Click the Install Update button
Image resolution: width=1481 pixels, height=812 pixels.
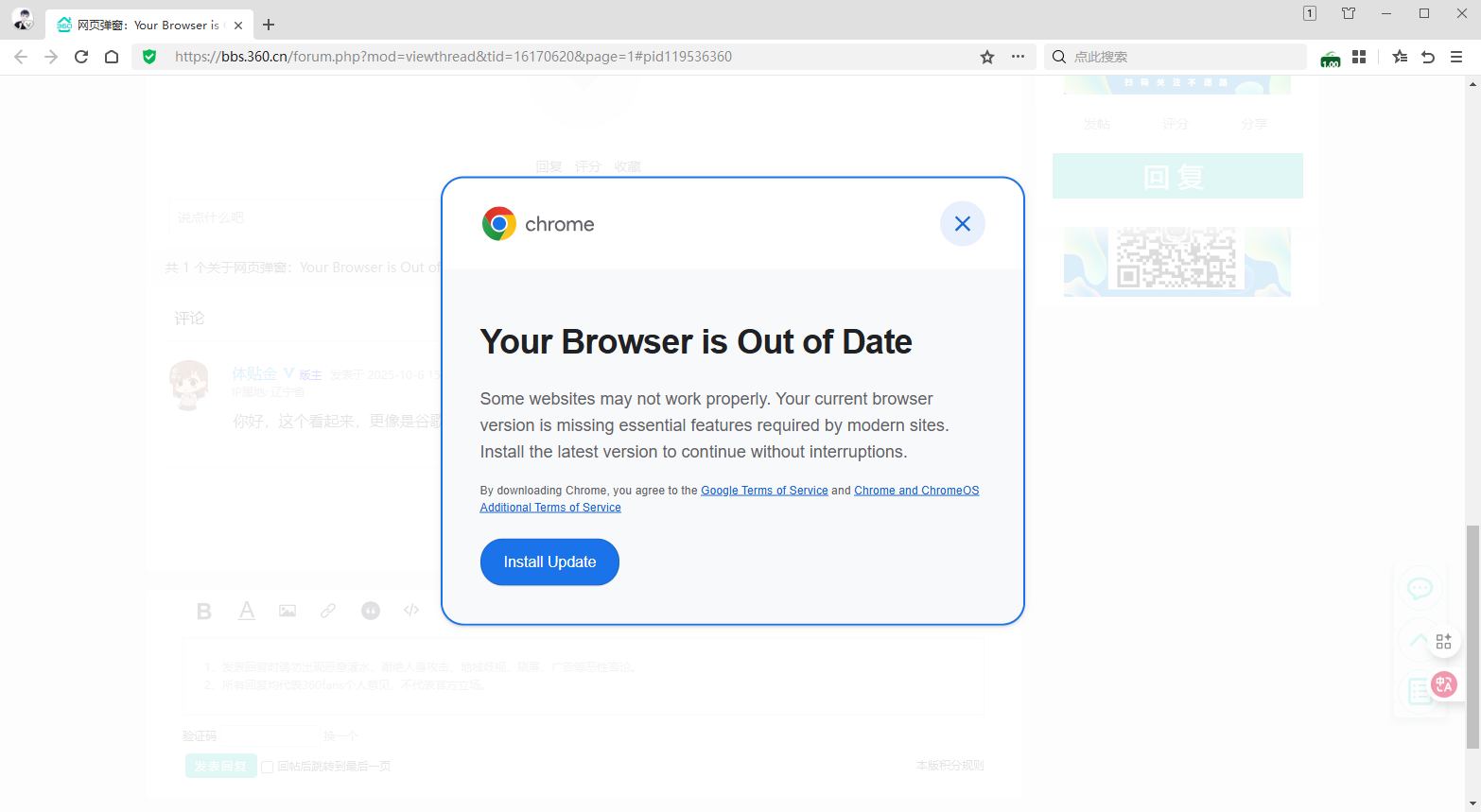coord(549,562)
